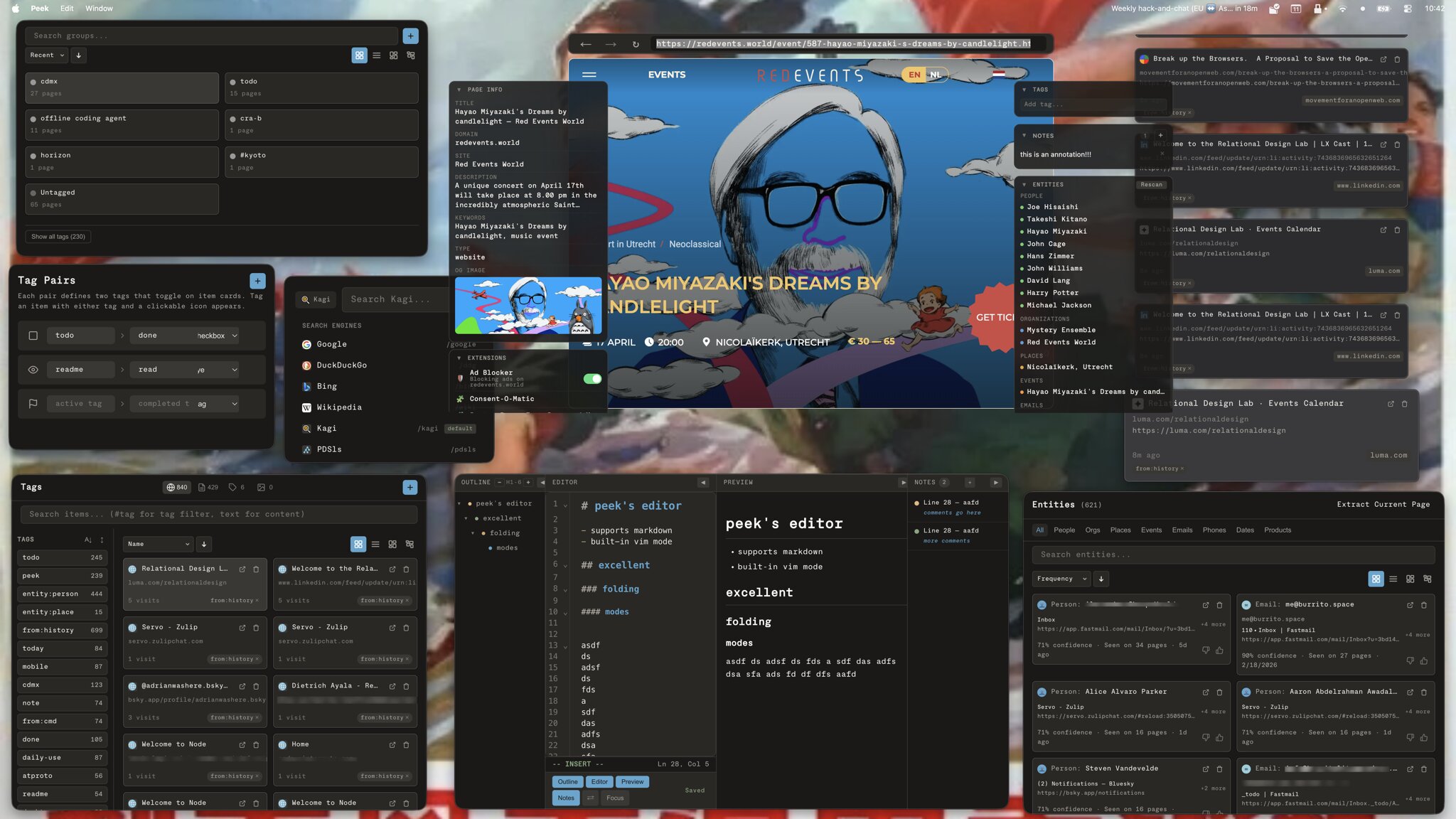Reload the redevents.world page
1456x819 pixels.
pyautogui.click(x=636, y=44)
